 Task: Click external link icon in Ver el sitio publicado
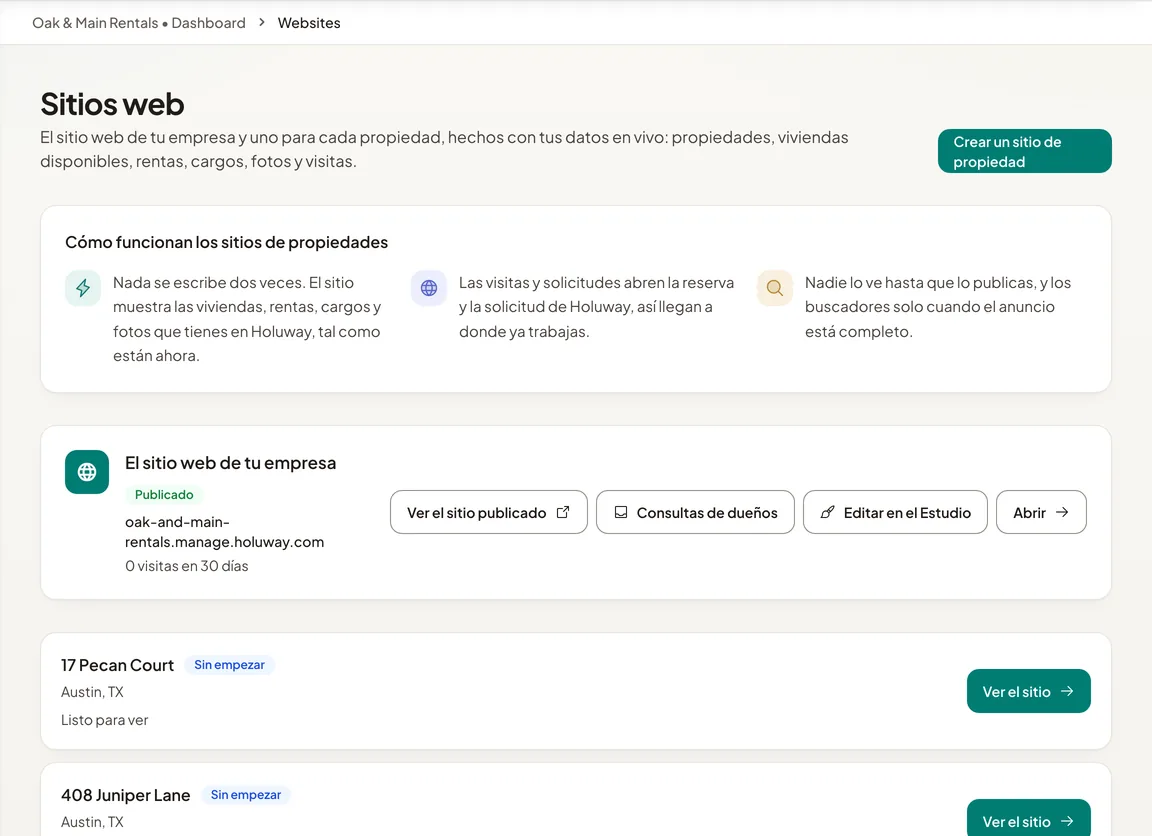pos(563,512)
